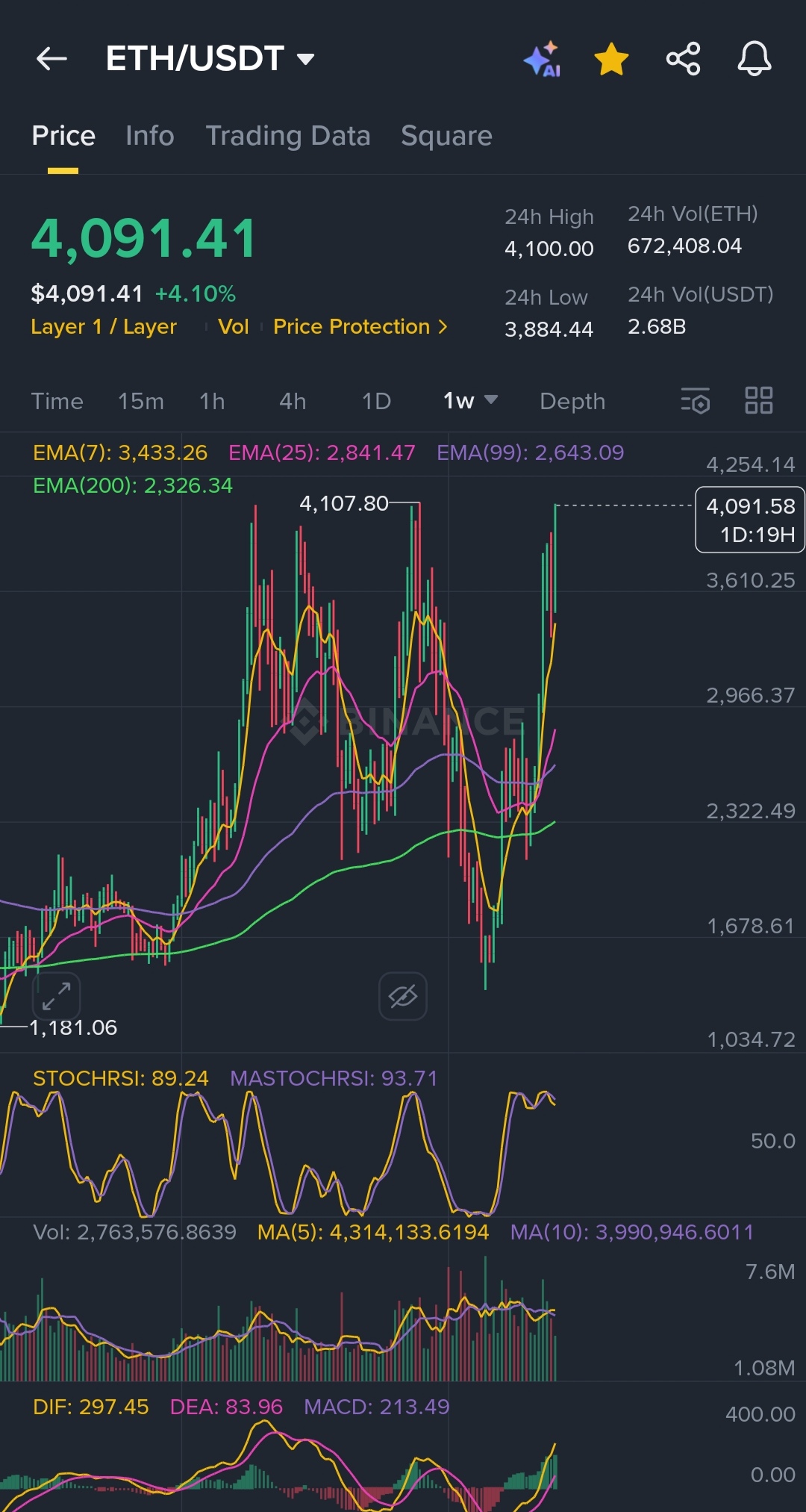This screenshot has width=806, height=1512.
Task: Tap the 24h Vol(USDT) value 2.68B
Action: click(657, 326)
